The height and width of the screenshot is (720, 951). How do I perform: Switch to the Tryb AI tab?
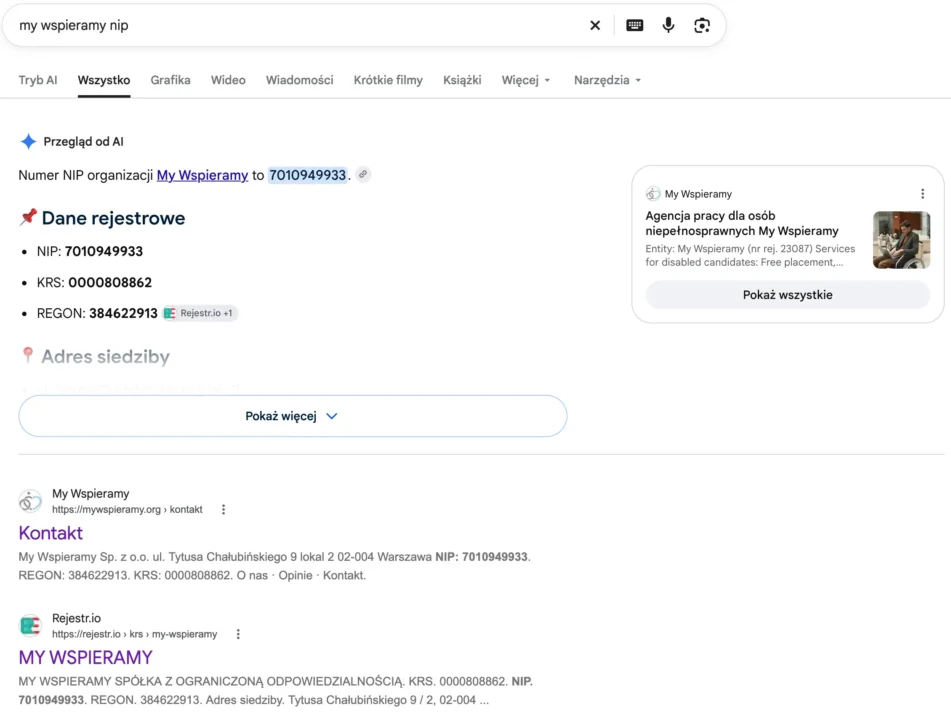pos(38,80)
